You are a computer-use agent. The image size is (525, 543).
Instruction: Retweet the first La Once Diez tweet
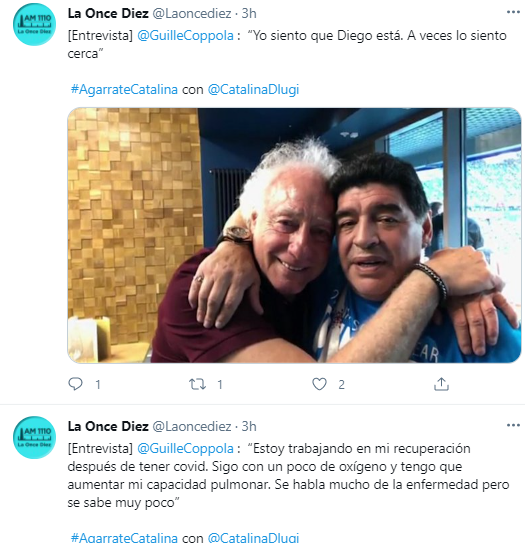[x=197, y=384]
